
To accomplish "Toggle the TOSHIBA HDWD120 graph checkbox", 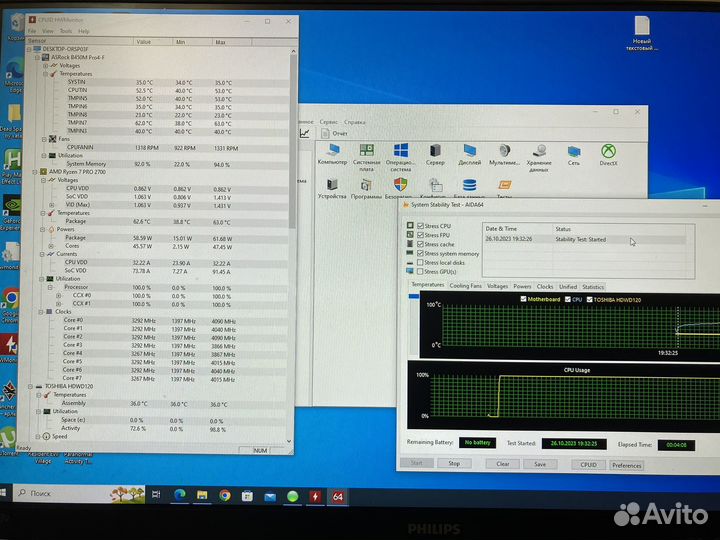I will click(x=590, y=299).
